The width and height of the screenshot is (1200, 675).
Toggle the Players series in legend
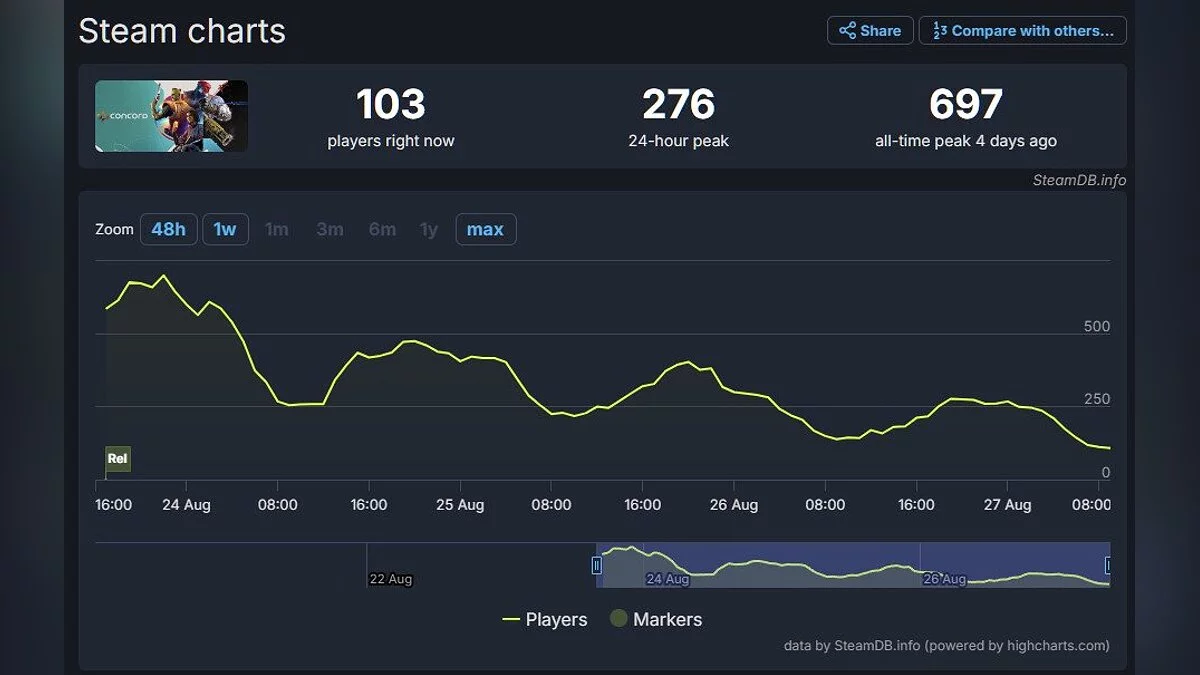pyautogui.click(x=545, y=620)
